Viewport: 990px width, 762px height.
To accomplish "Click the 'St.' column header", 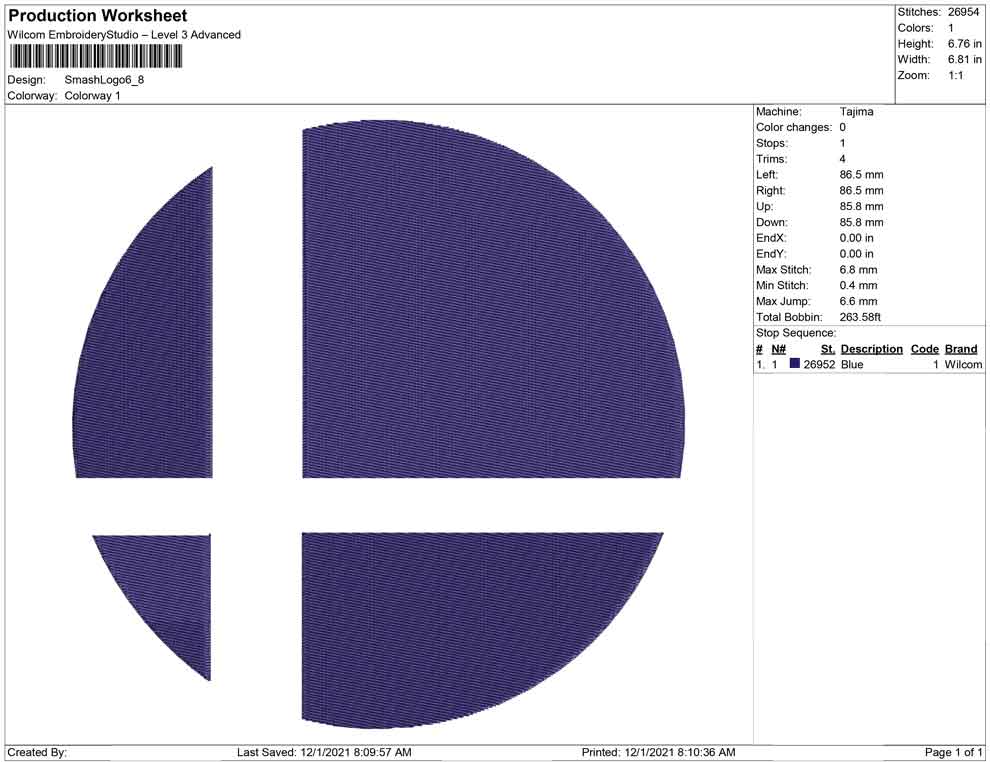I will (828, 349).
